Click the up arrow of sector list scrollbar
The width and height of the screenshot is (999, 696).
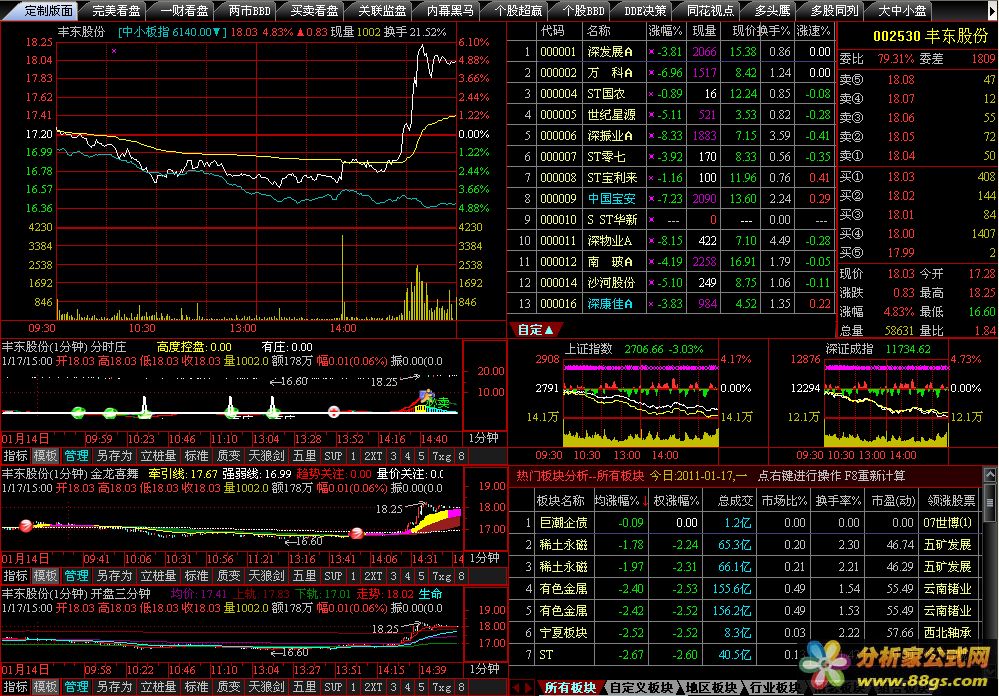pyautogui.click(x=989, y=475)
